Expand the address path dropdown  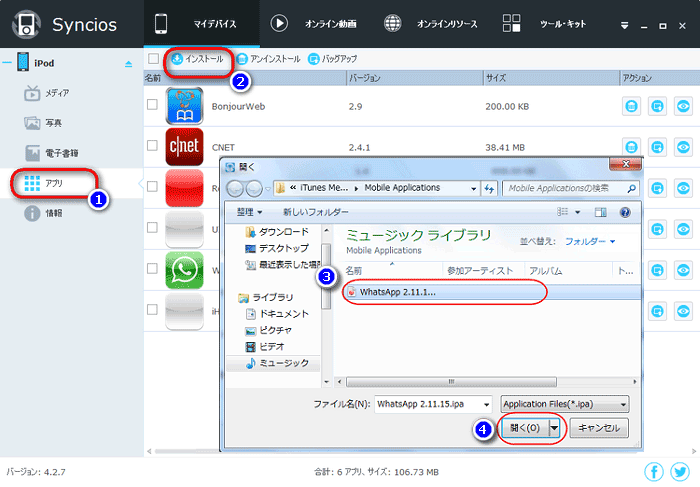(473, 189)
